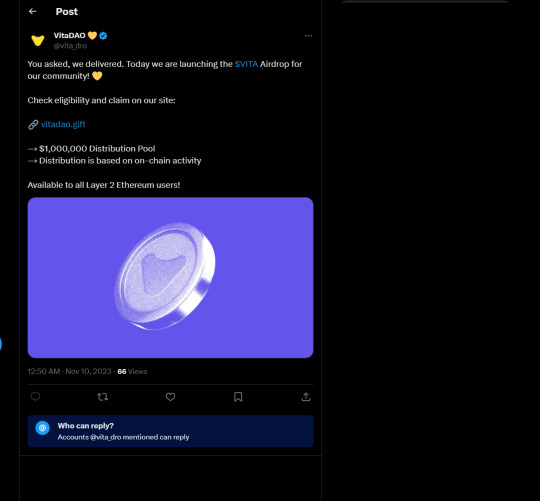
Task: Click the Post header title
Action: 67,12
